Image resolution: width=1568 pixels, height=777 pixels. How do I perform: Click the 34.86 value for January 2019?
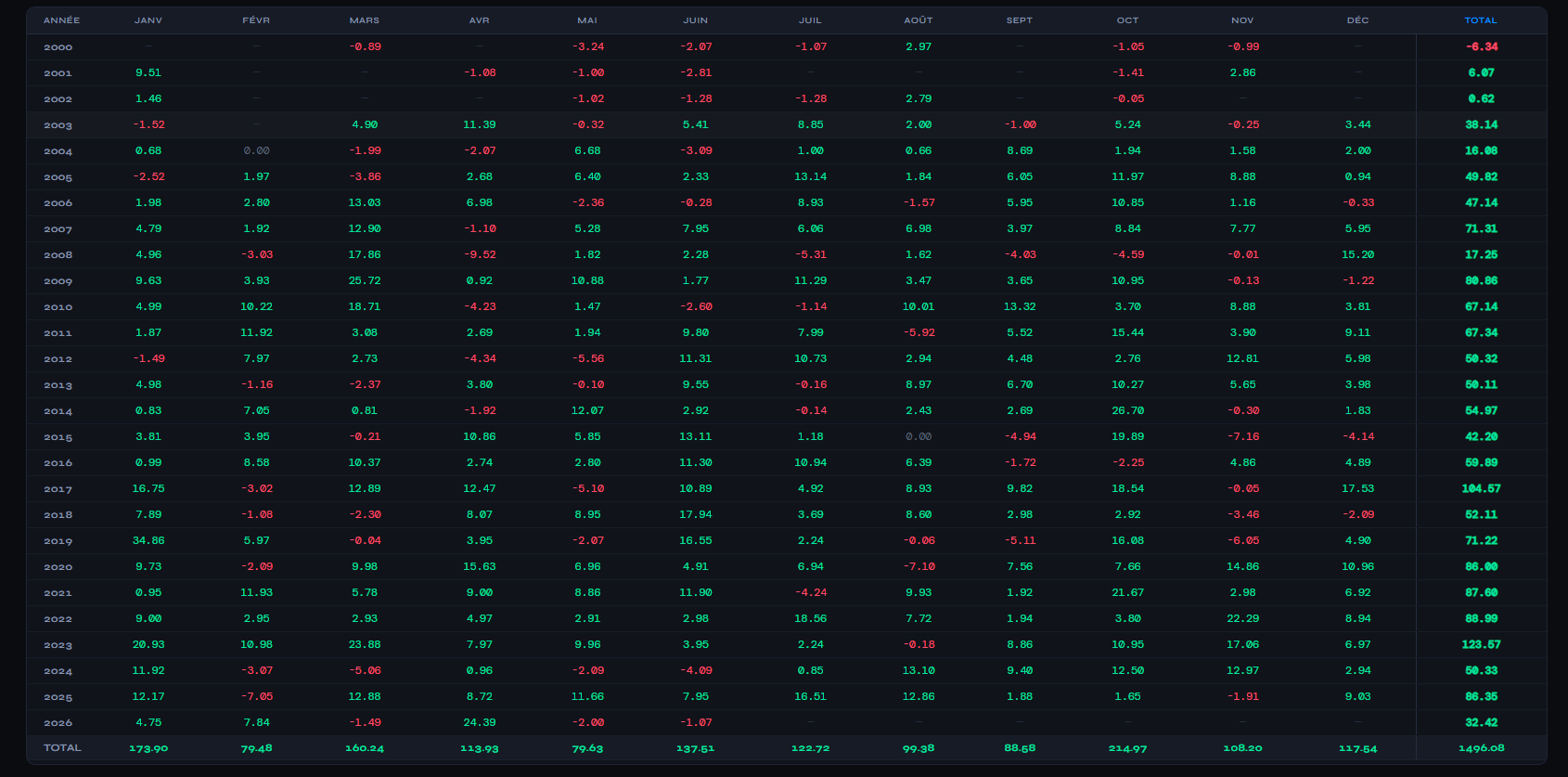[x=148, y=540]
